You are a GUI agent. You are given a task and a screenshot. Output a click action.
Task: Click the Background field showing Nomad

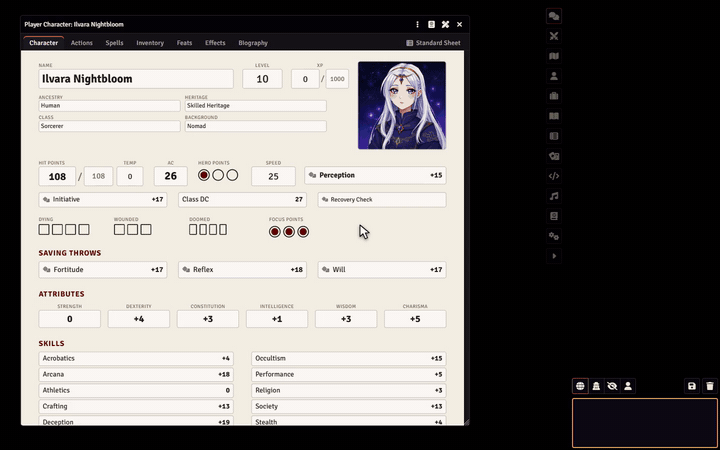click(x=256, y=126)
